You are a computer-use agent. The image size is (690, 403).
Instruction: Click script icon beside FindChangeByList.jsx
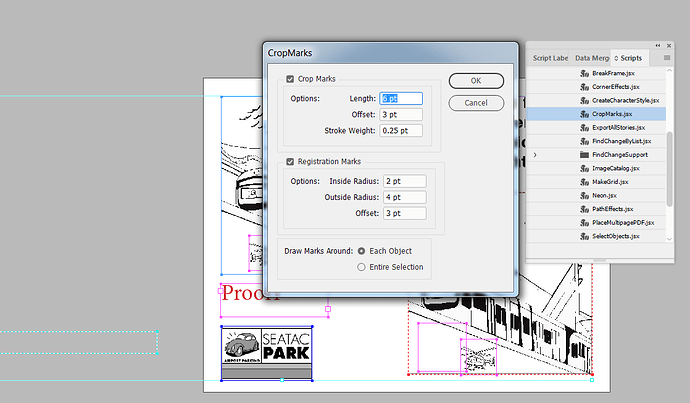pyautogui.click(x=584, y=141)
